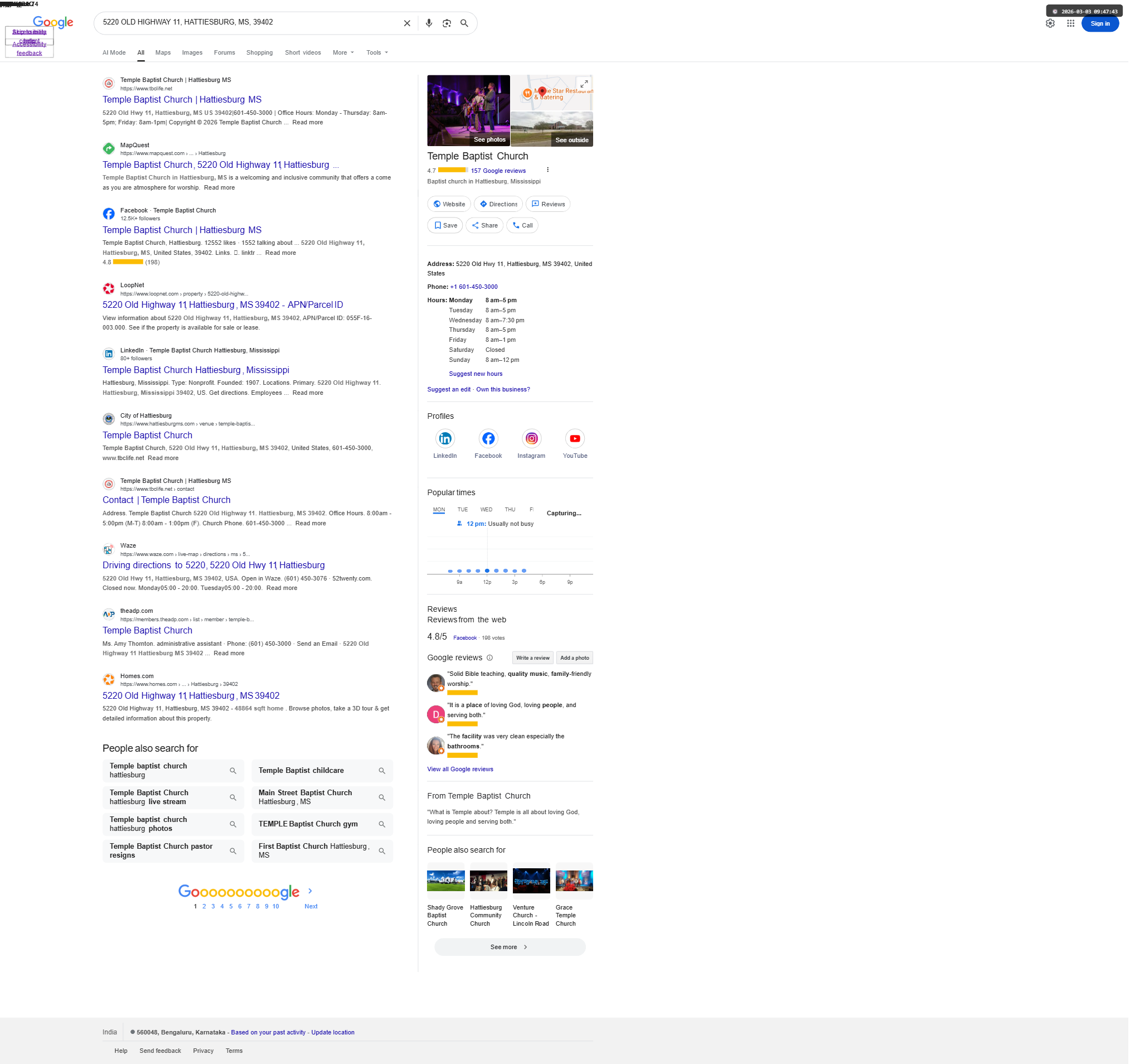Select TUE in Popular times
Screen dimensions: 1135x1064
465,512
